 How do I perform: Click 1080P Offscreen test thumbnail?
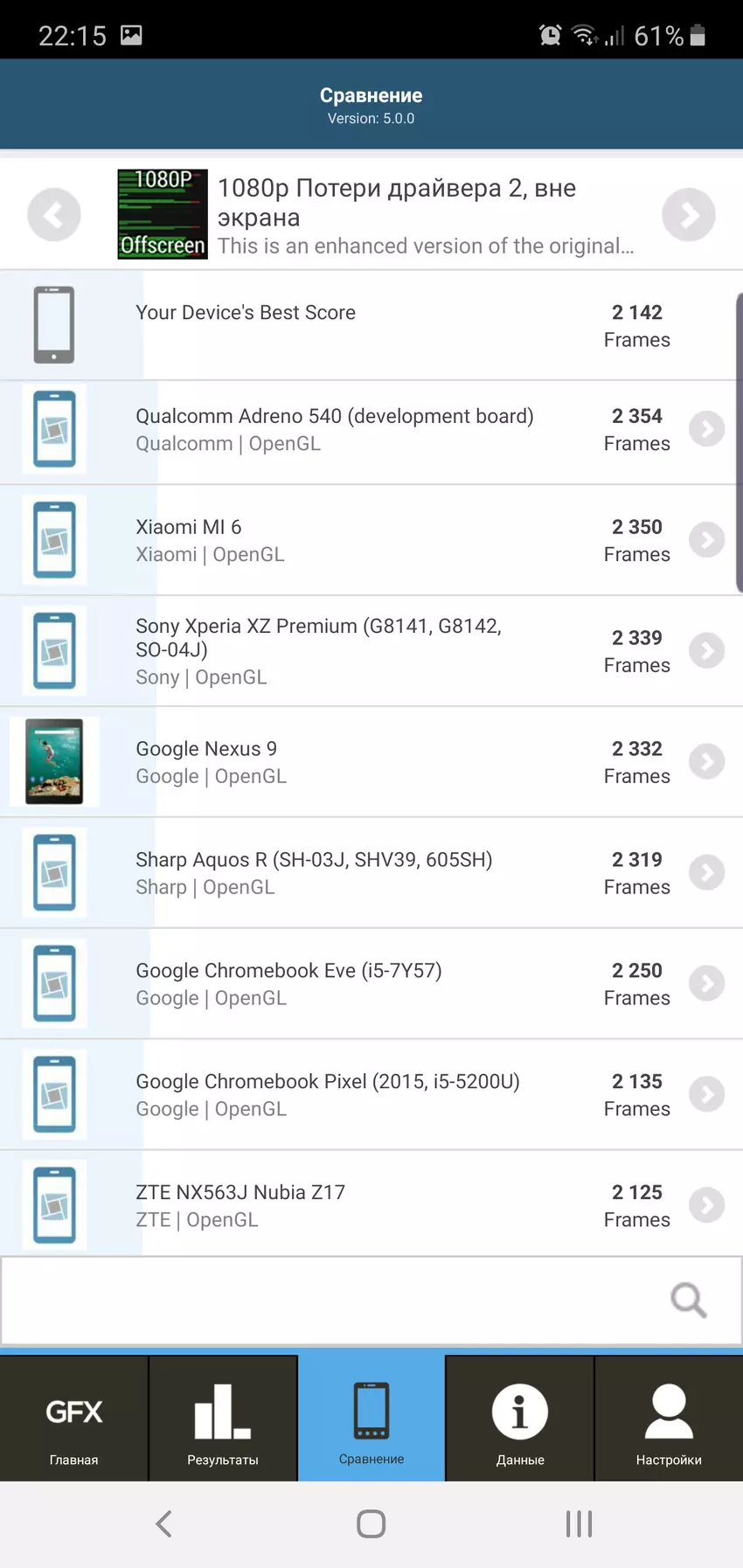coord(163,214)
